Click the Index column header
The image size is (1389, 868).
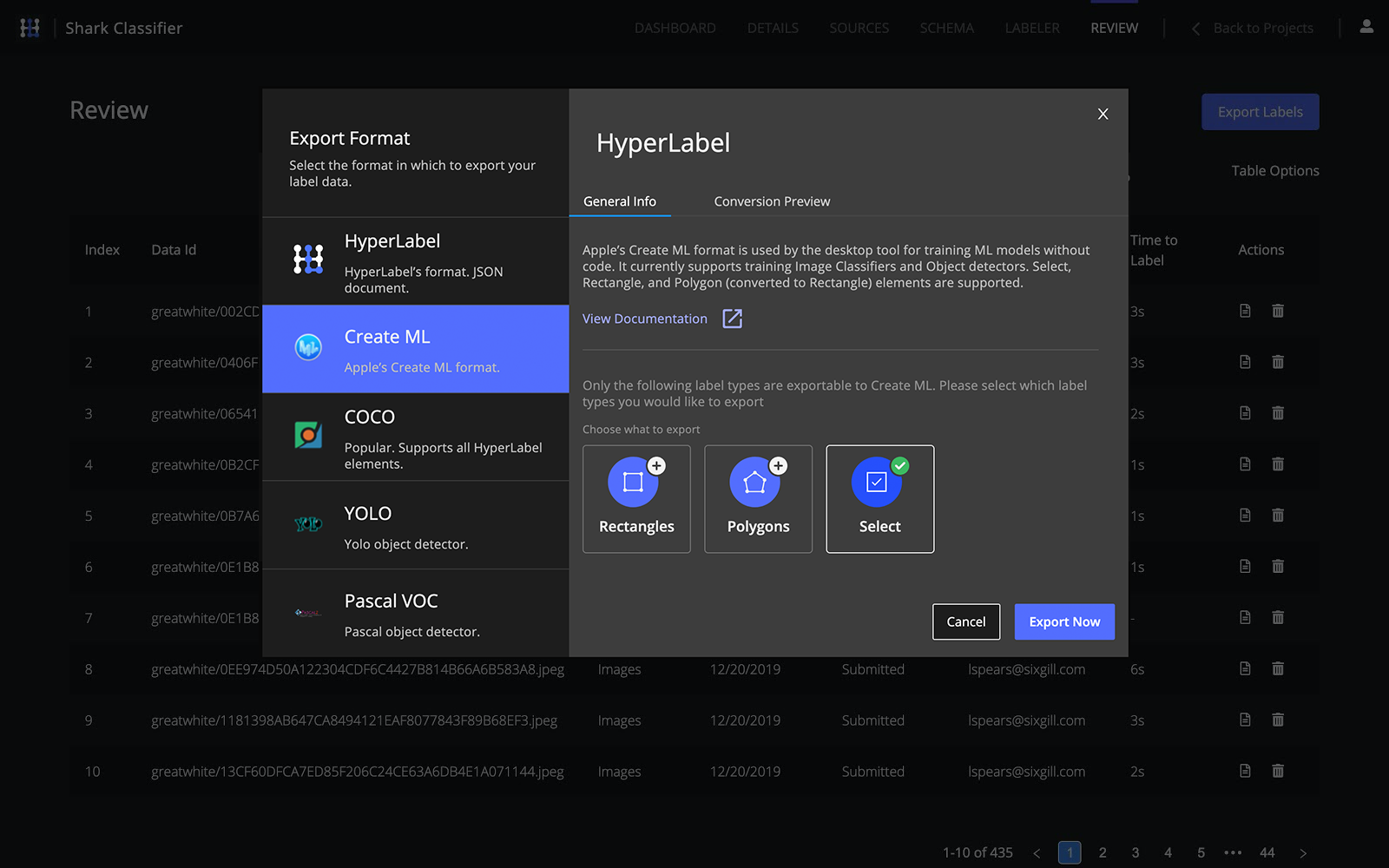[x=102, y=250]
